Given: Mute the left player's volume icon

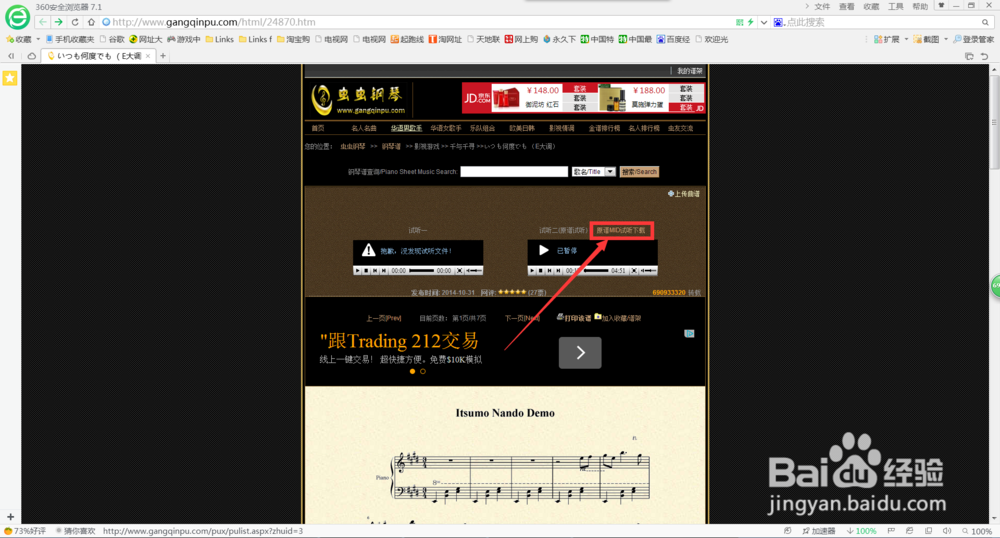Looking at the screenshot, I should point(467,271).
